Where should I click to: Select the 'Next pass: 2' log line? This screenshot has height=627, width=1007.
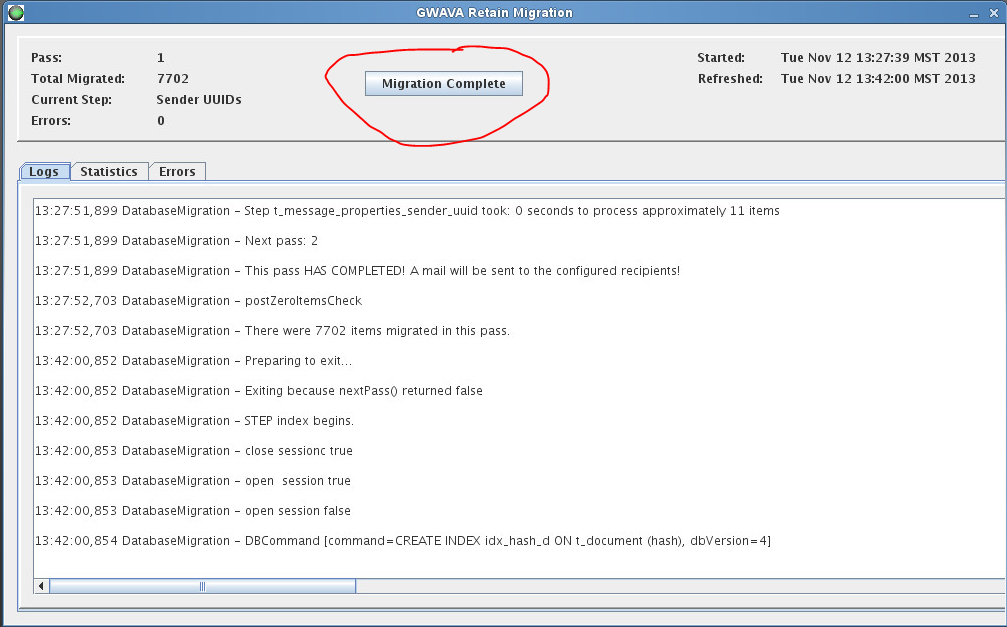tap(177, 241)
